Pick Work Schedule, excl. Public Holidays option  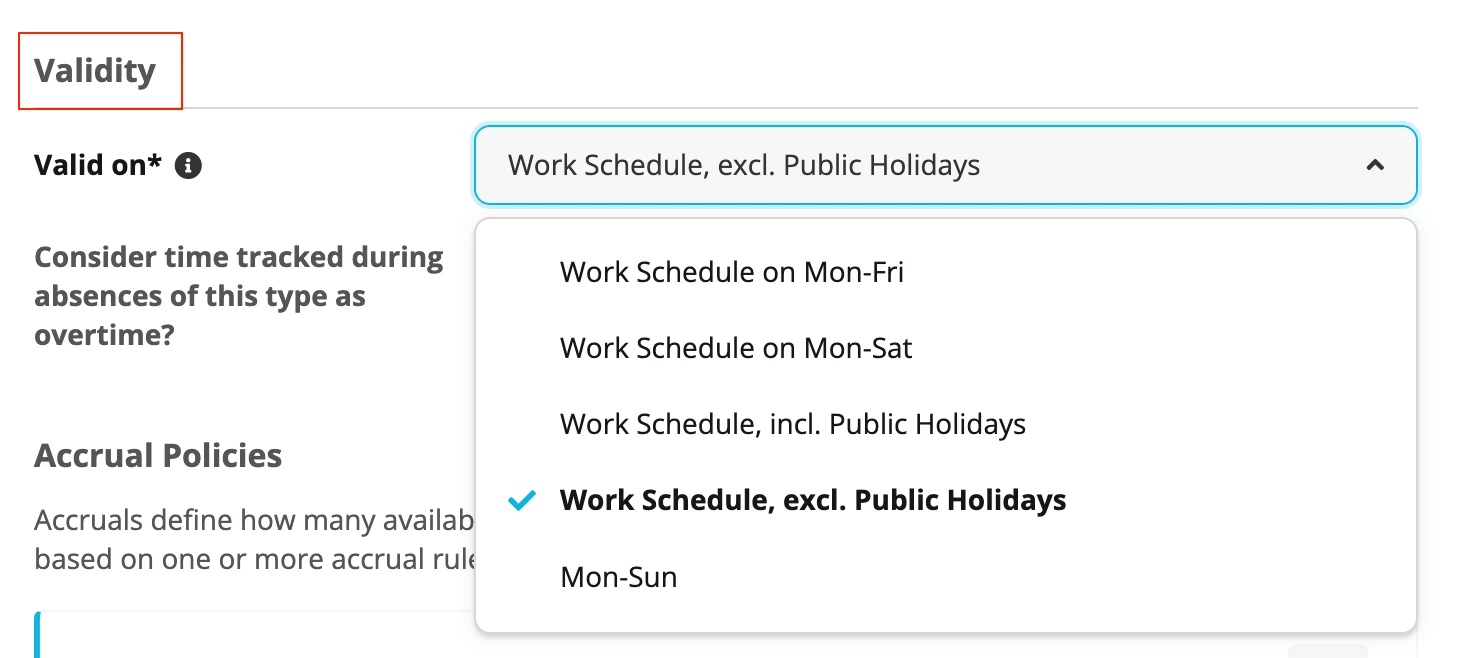[x=945, y=500]
